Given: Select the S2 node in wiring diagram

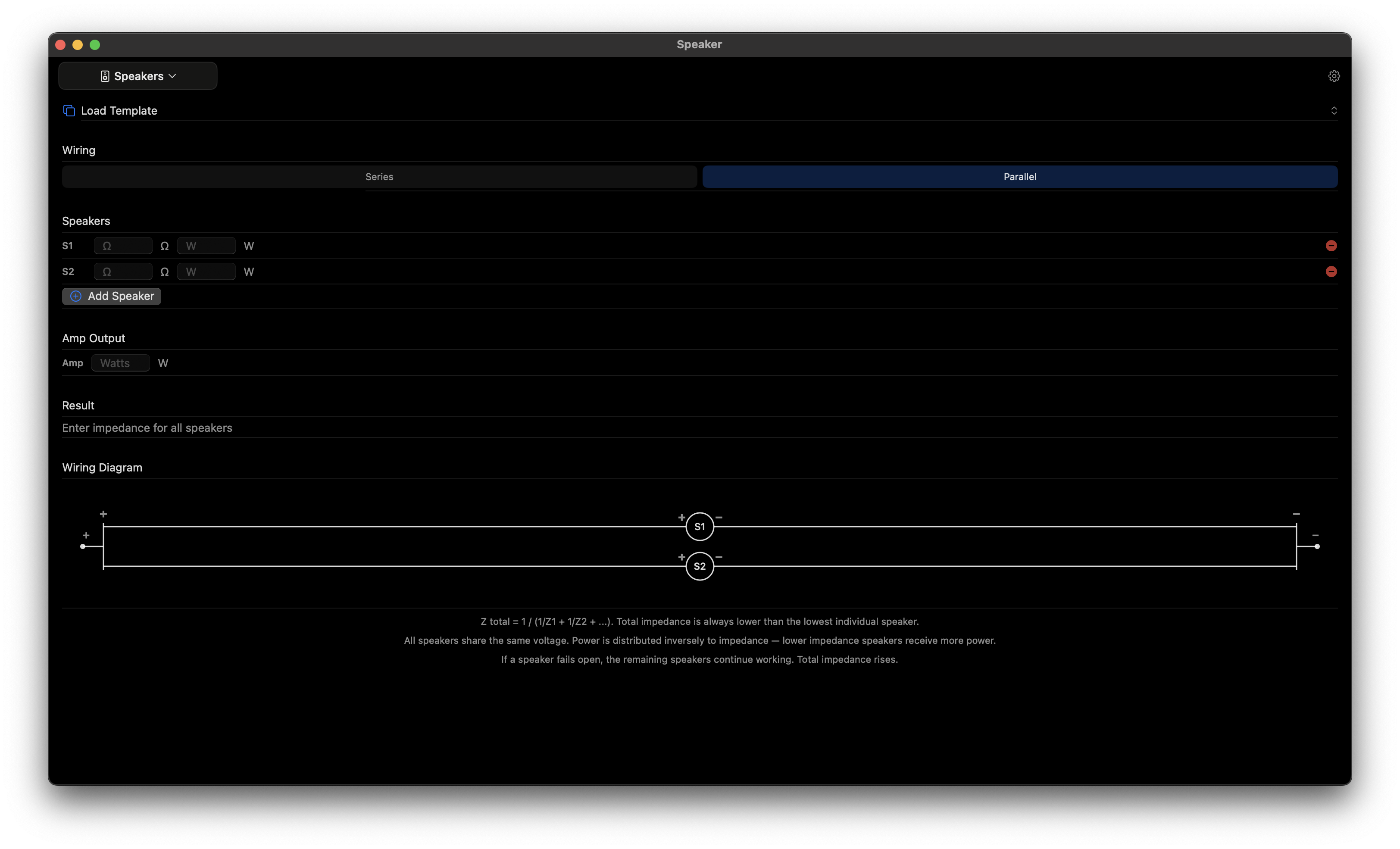Looking at the screenshot, I should coord(700,566).
